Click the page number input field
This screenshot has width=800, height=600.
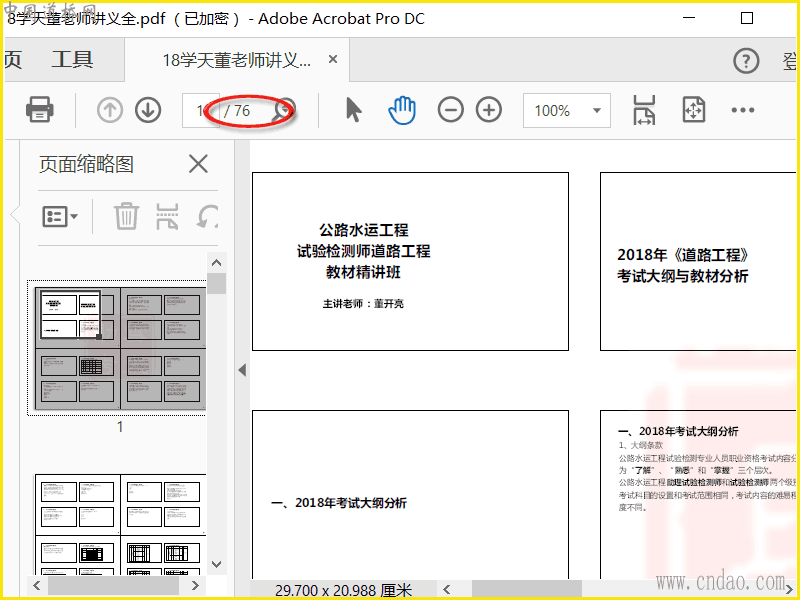[x=200, y=110]
